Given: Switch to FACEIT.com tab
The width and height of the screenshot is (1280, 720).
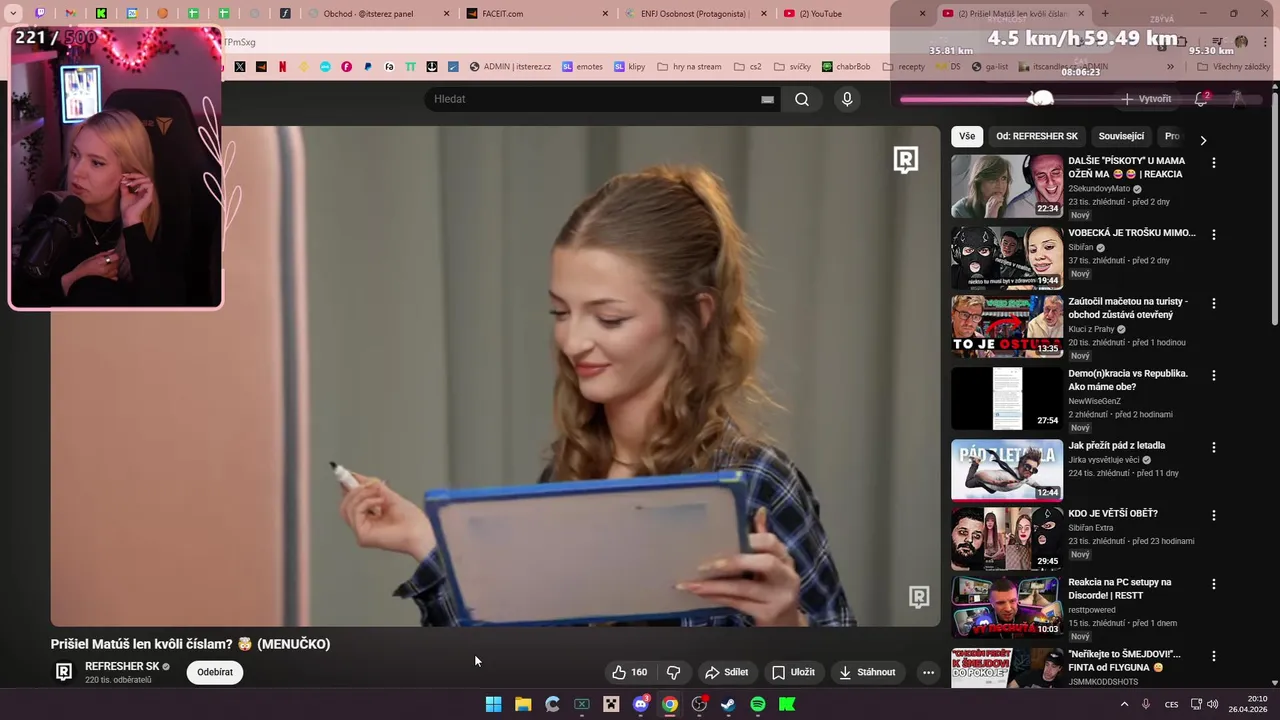Looking at the screenshot, I should tap(537, 14).
